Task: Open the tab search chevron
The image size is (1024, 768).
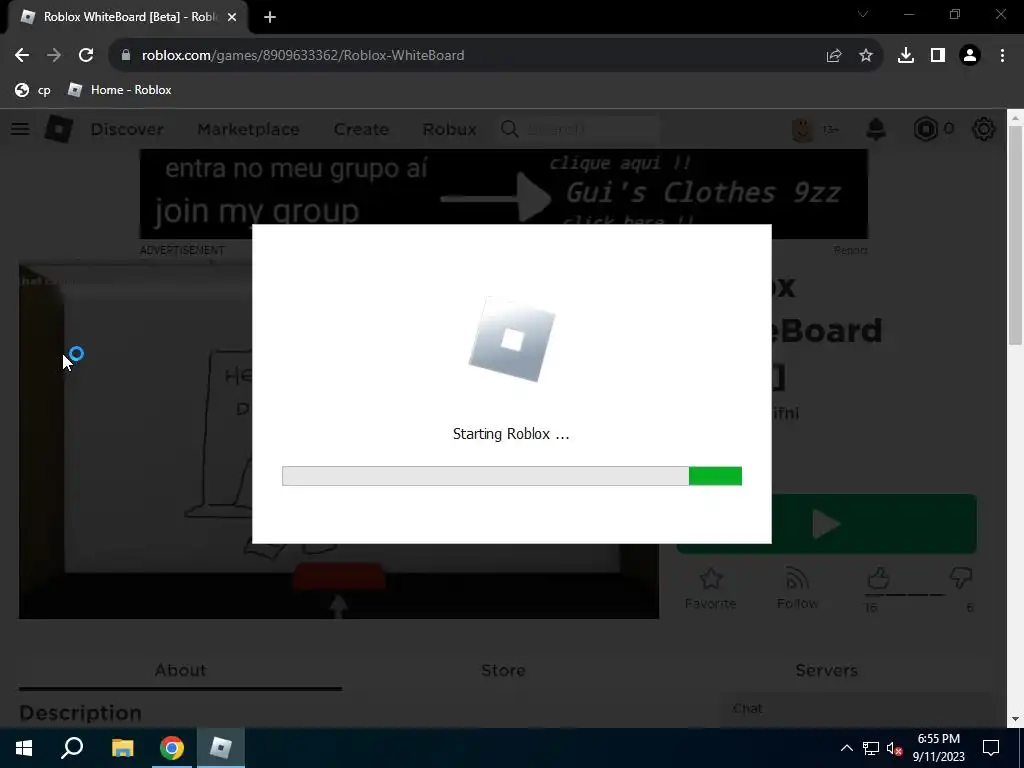Action: point(863,14)
